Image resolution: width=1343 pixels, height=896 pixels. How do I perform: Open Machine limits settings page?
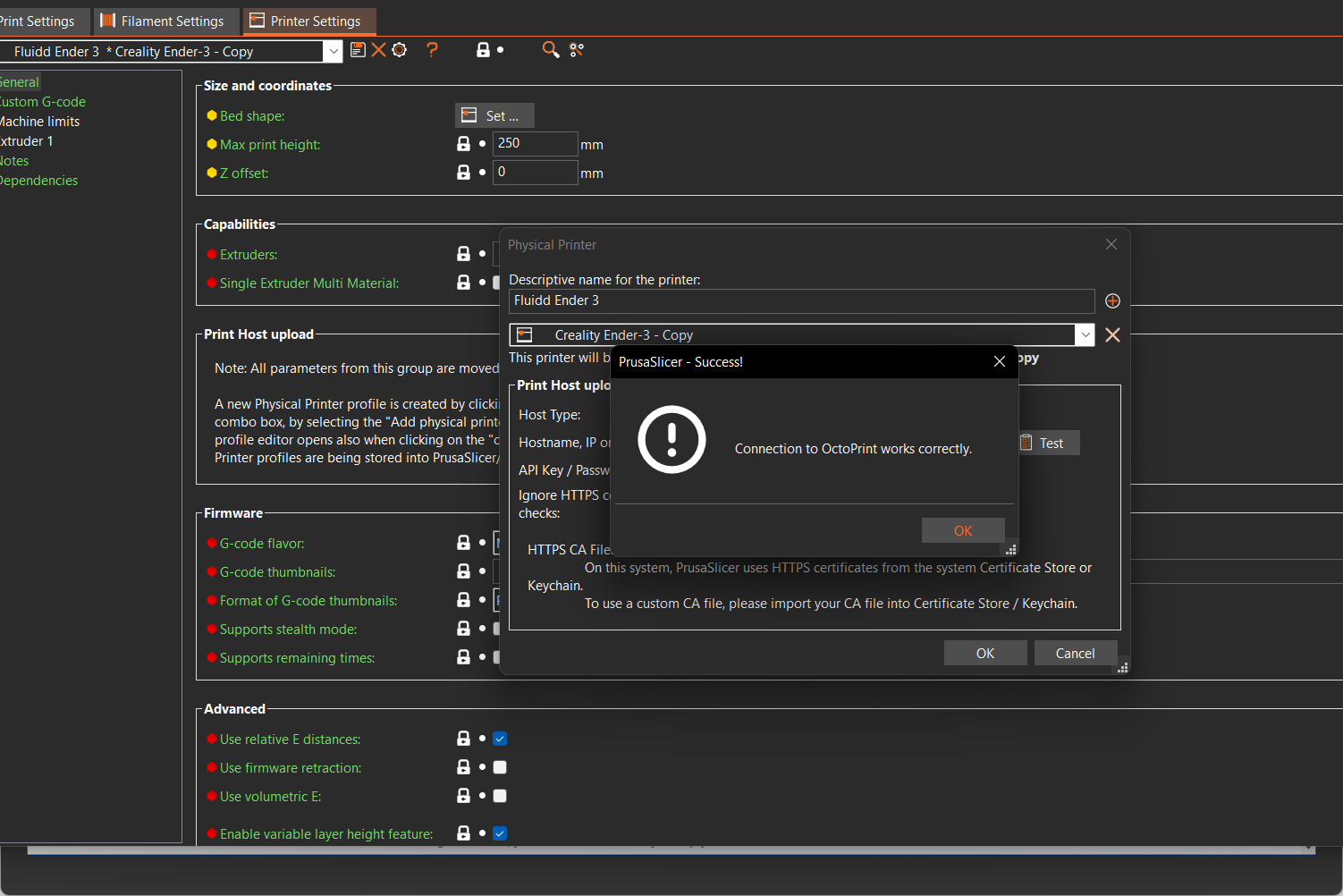(x=40, y=122)
